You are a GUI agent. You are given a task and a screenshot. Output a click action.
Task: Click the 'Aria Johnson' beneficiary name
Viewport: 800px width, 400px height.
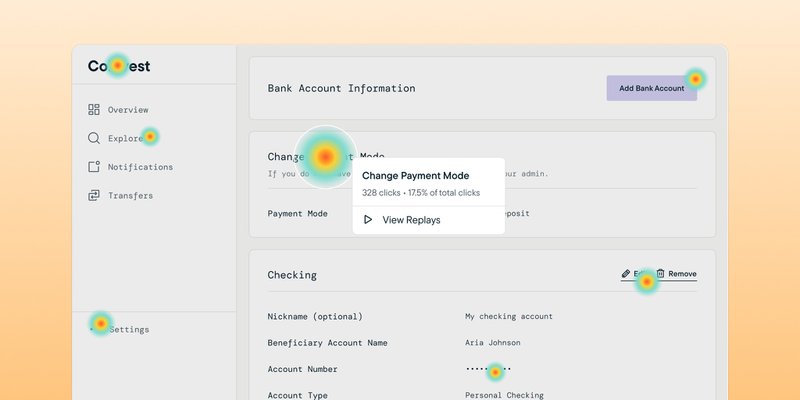[x=492, y=343]
